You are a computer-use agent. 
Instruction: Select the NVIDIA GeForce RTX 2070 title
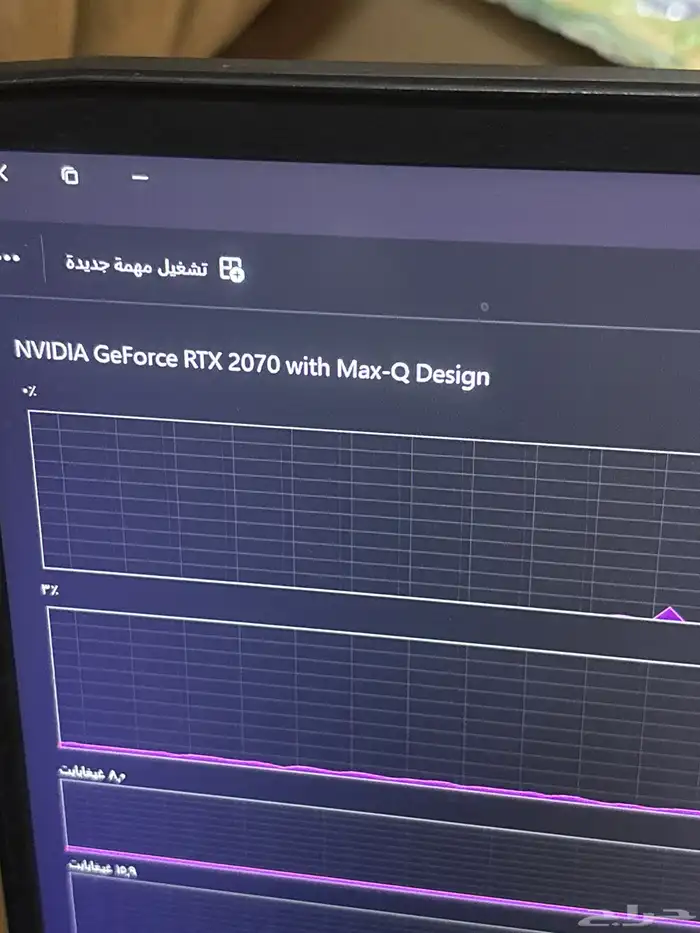click(x=251, y=364)
